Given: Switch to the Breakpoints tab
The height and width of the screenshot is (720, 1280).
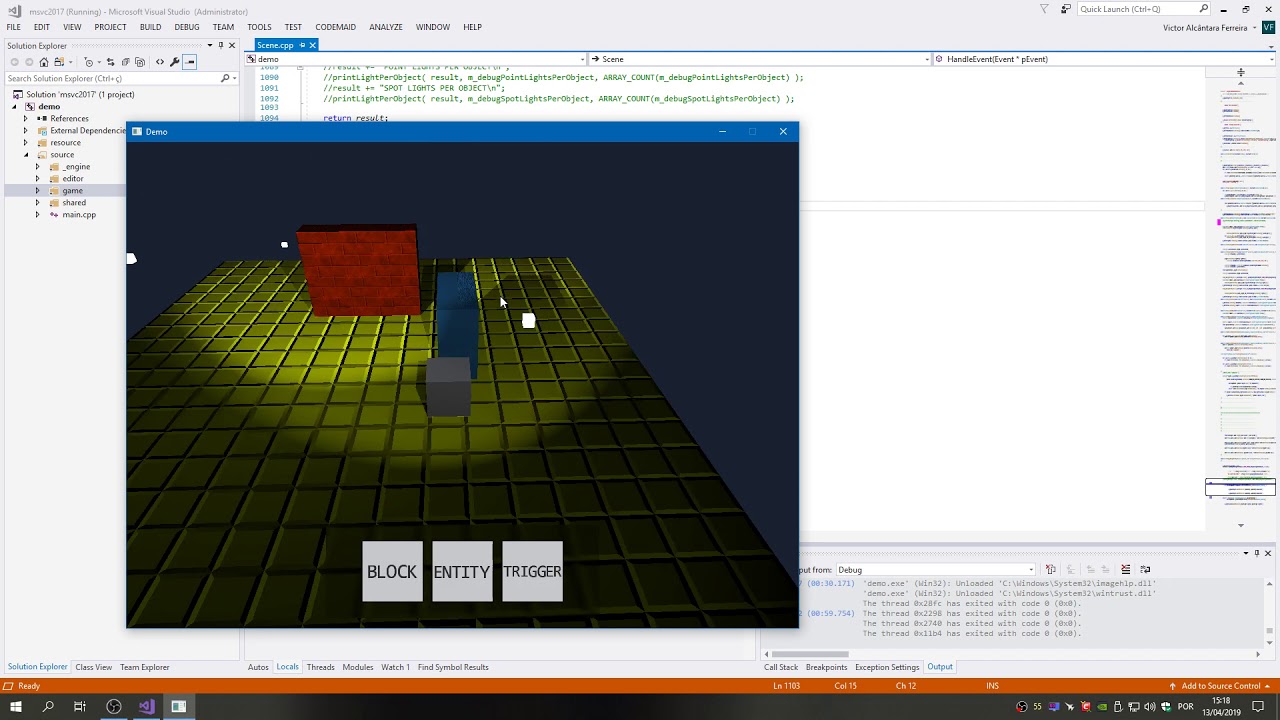Looking at the screenshot, I should click(x=826, y=667).
